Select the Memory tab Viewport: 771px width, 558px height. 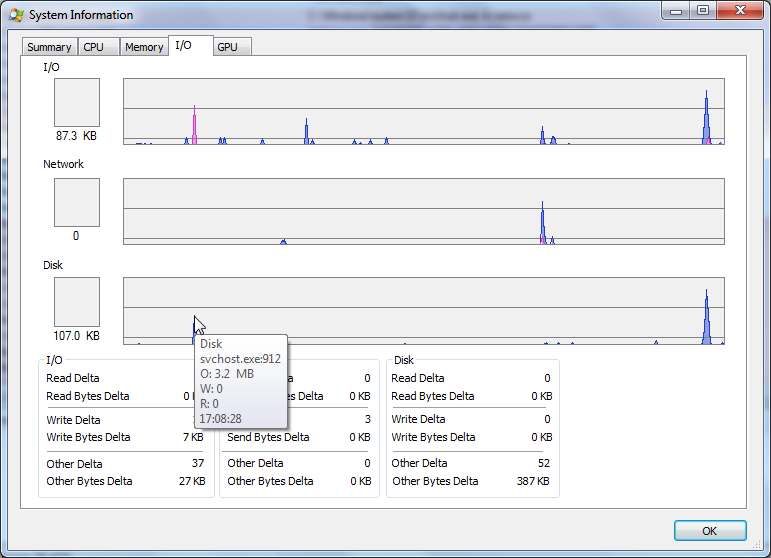(x=144, y=47)
